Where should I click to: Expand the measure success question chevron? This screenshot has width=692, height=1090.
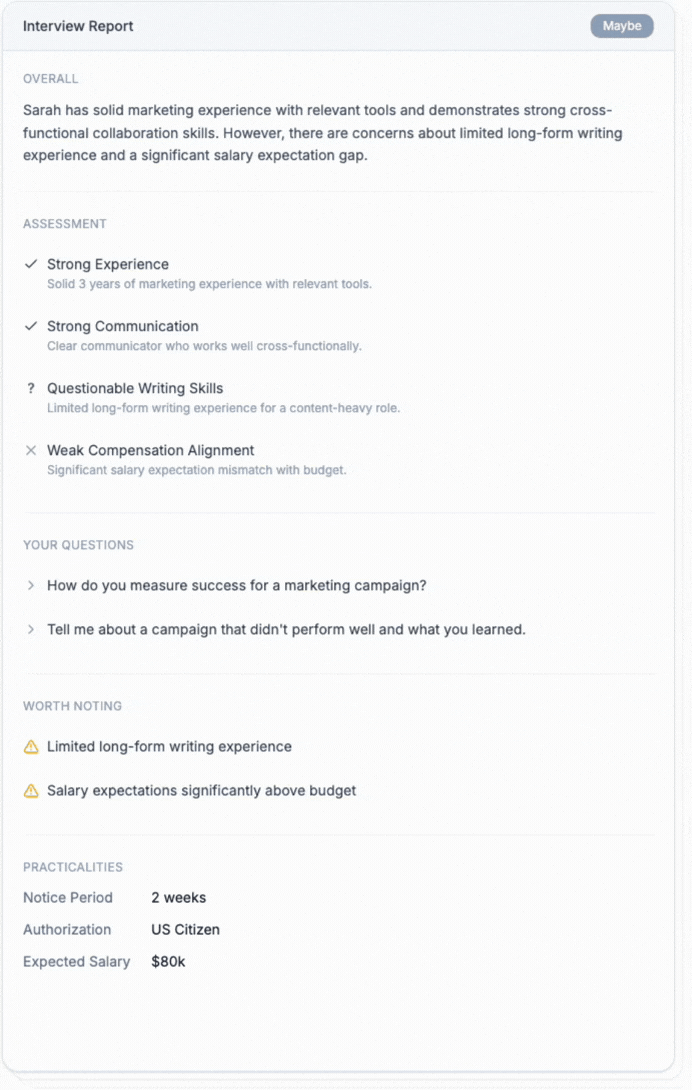tap(31, 586)
